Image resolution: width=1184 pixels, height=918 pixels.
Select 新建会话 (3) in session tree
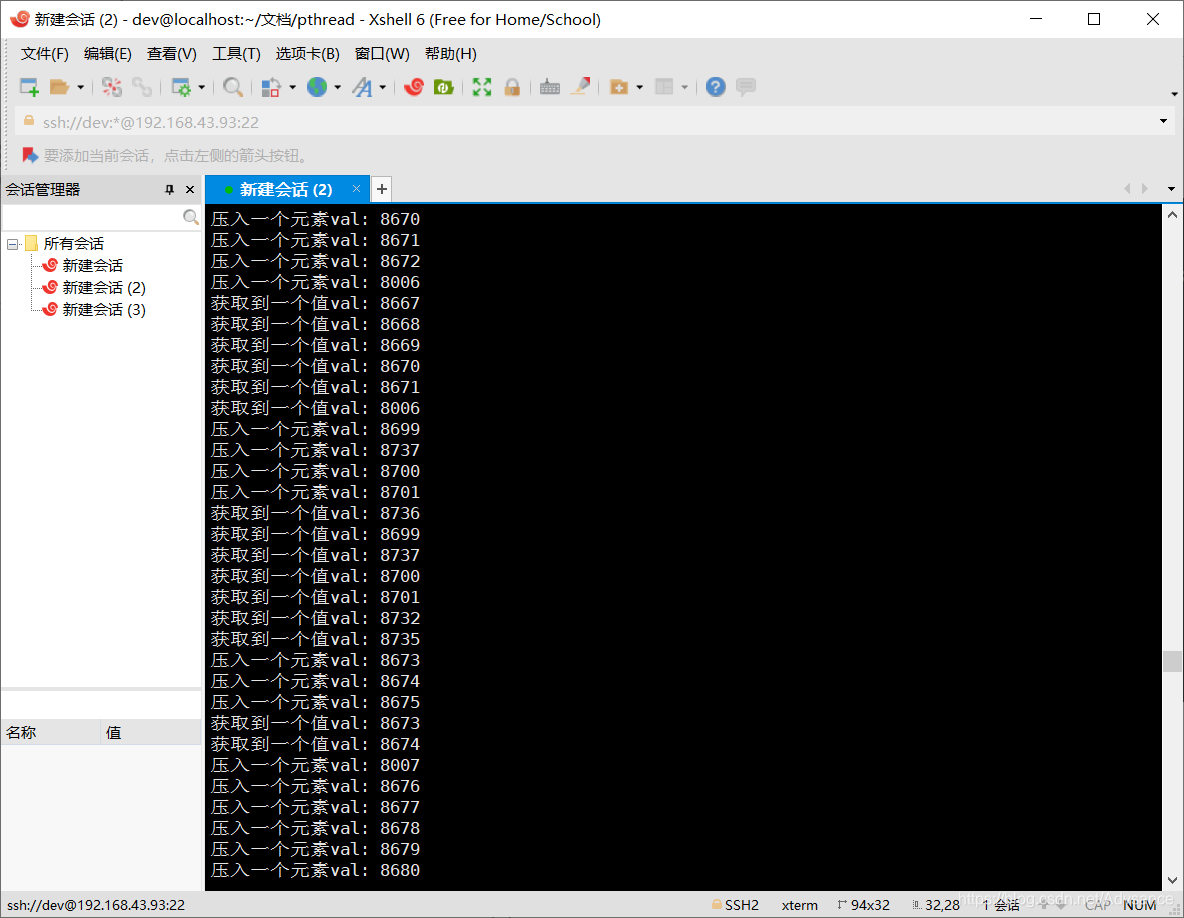pyautogui.click(x=103, y=310)
